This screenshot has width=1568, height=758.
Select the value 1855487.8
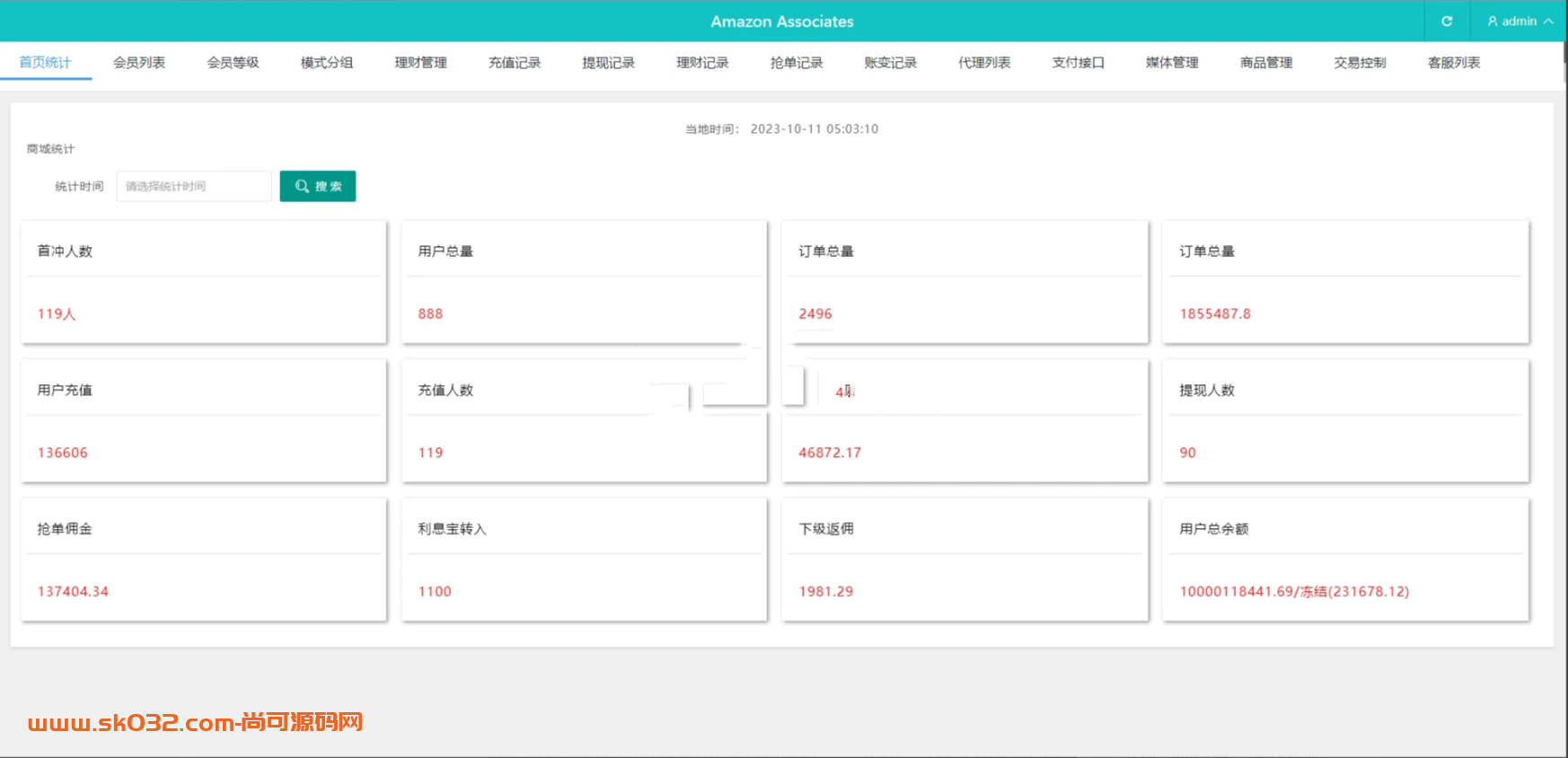tap(1215, 313)
